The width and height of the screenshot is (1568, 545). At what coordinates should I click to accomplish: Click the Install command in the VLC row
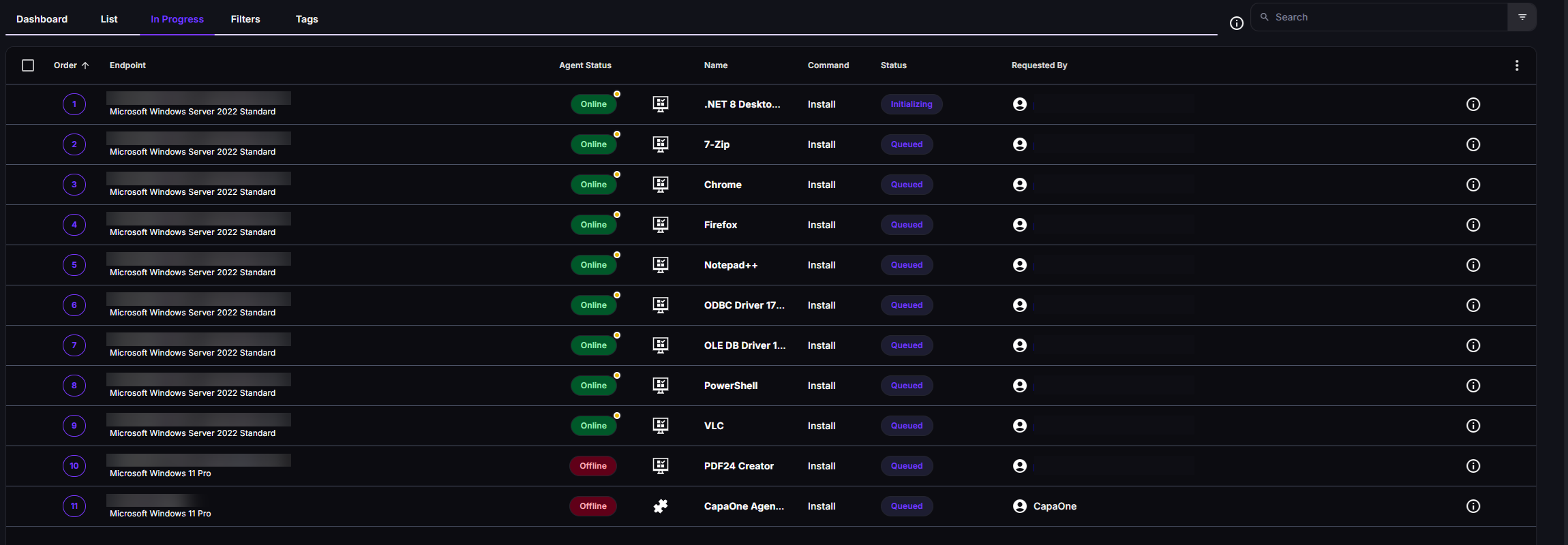[821, 426]
